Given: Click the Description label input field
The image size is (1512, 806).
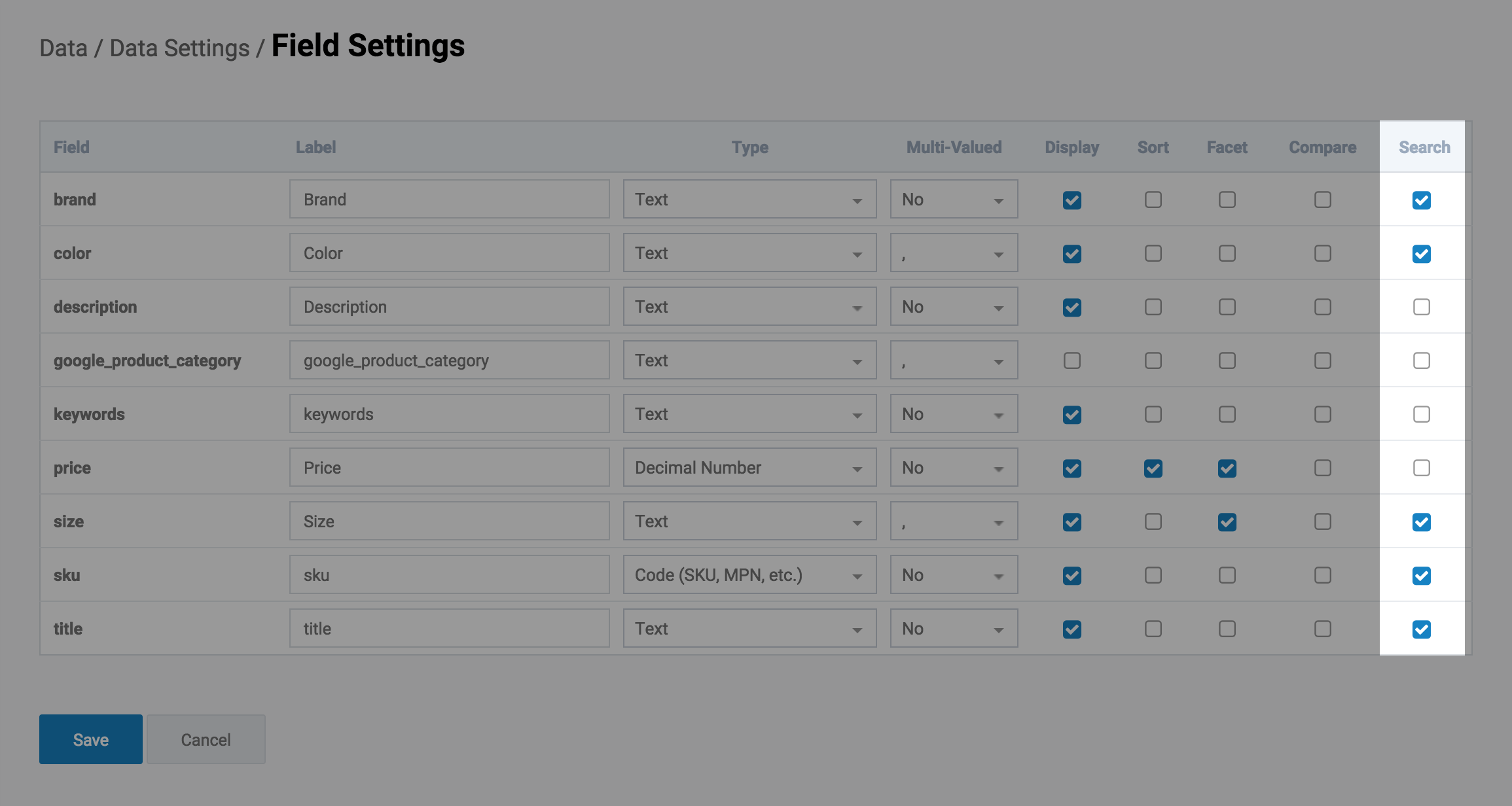Looking at the screenshot, I should point(449,307).
